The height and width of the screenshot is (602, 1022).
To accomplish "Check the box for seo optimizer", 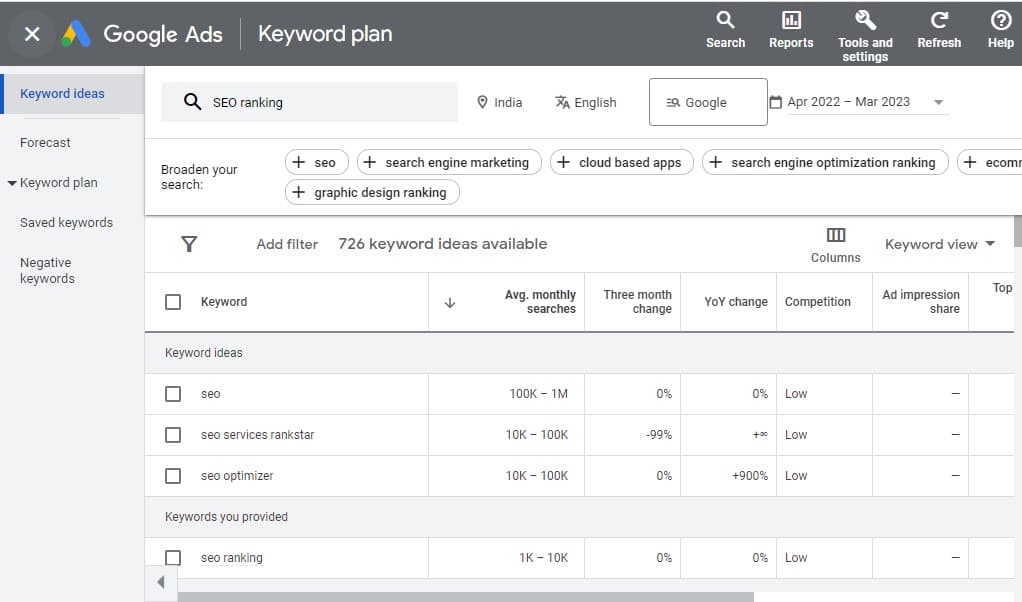I will click(173, 476).
